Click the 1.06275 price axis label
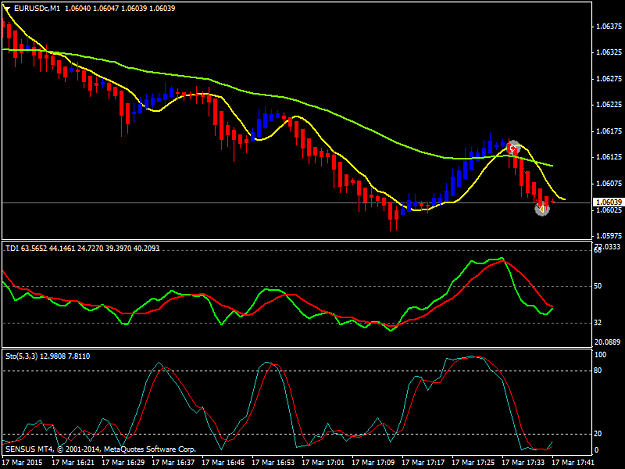Screen dimensions: 625x469 pyautogui.click(x=609, y=78)
